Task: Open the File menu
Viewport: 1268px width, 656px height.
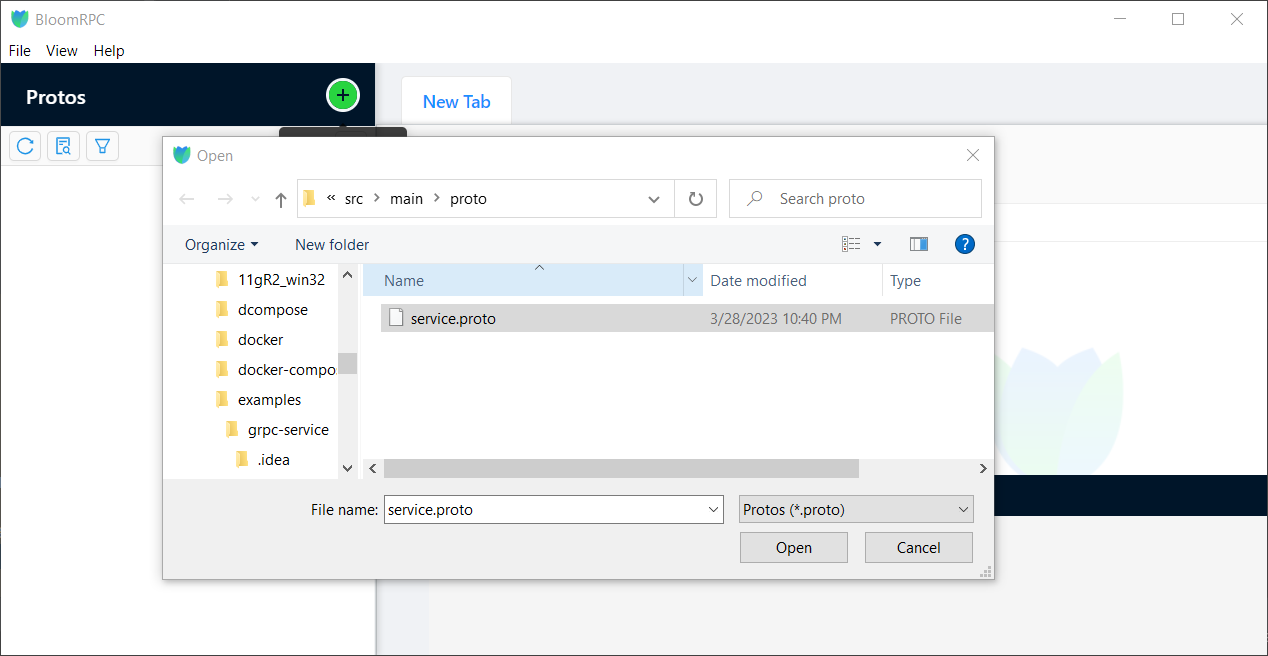Action: tap(20, 51)
